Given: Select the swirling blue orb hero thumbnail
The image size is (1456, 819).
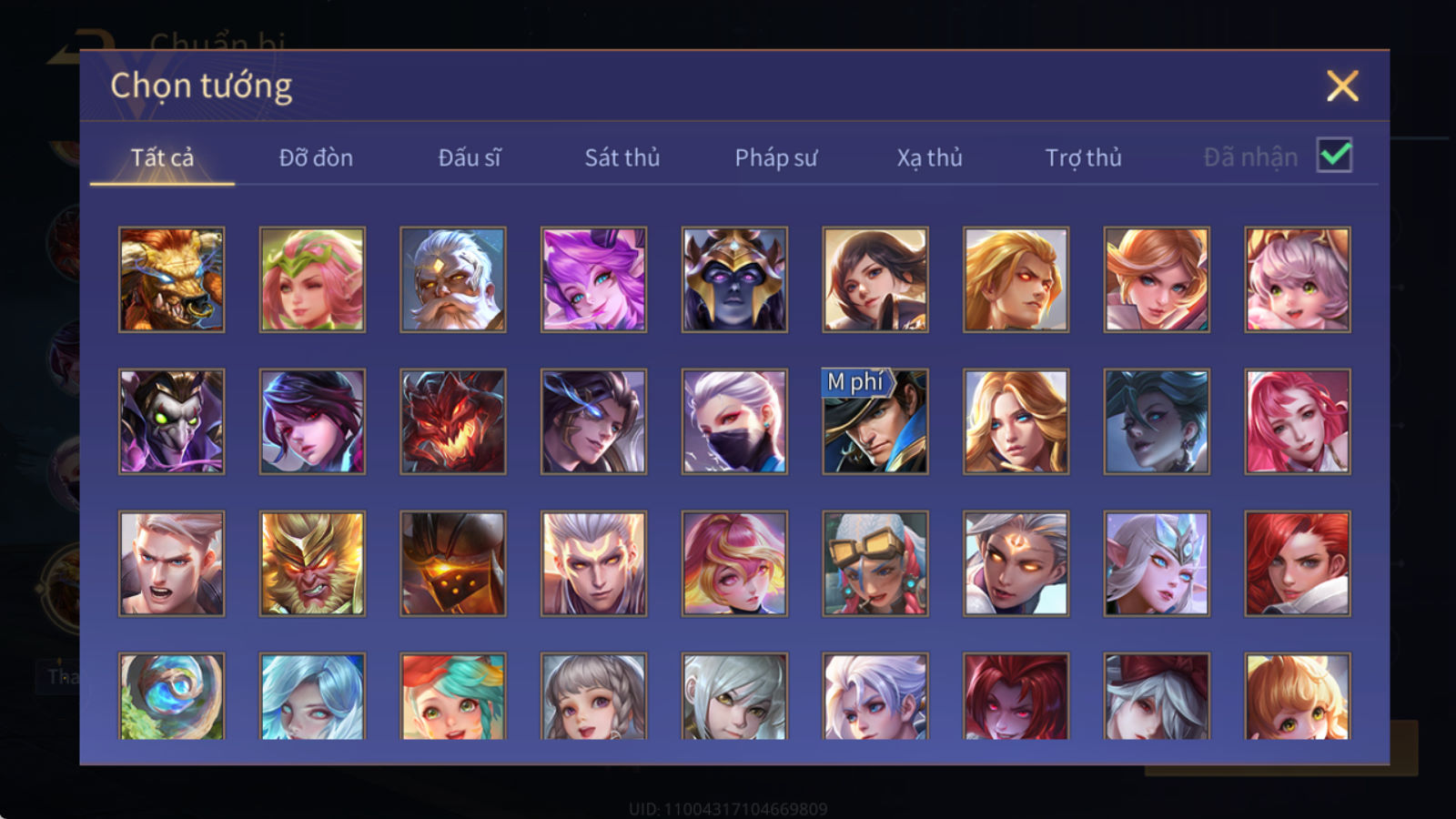Looking at the screenshot, I should (x=171, y=696).
